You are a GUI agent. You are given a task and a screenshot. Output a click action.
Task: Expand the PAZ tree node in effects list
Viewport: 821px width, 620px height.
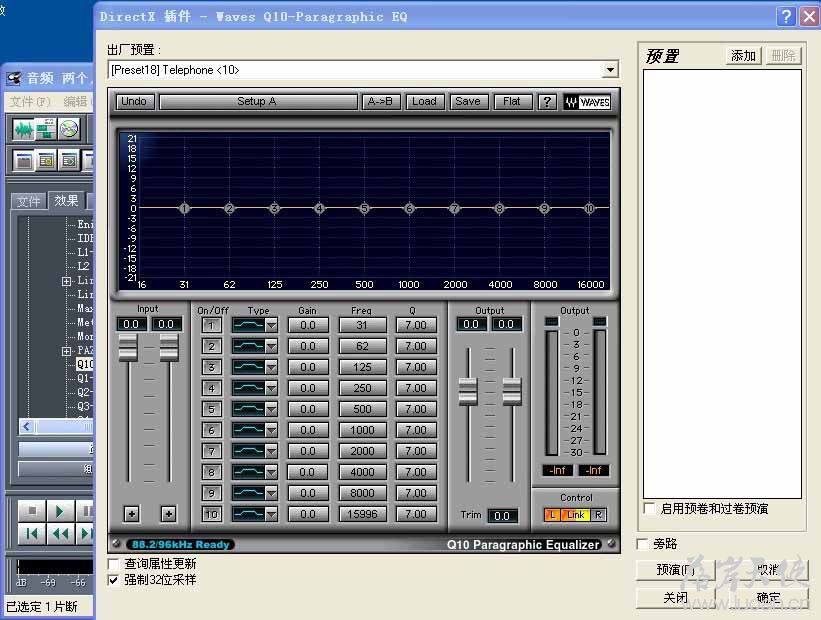[x=66, y=351]
